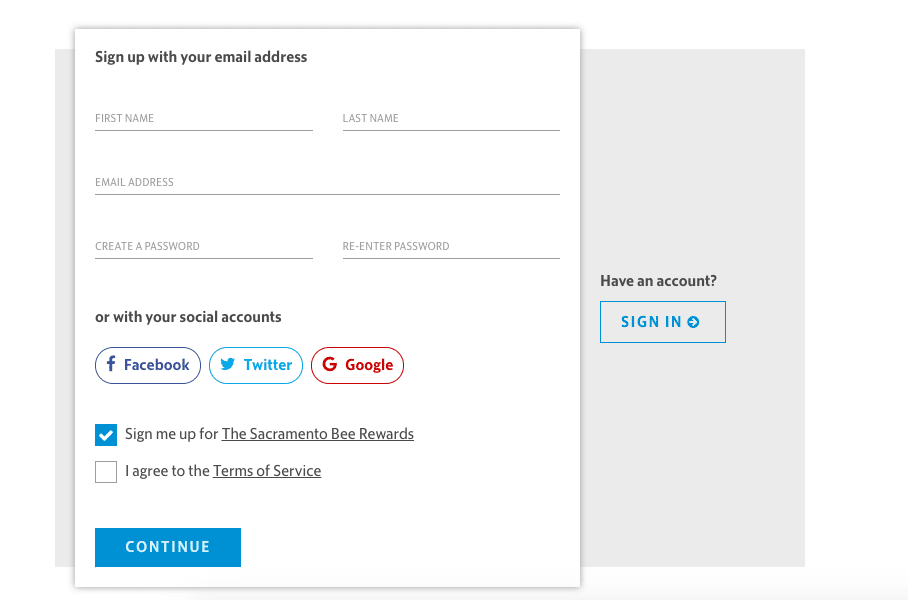908x600 pixels.
Task: Click the 'Have an account?' text
Action: pos(658,281)
